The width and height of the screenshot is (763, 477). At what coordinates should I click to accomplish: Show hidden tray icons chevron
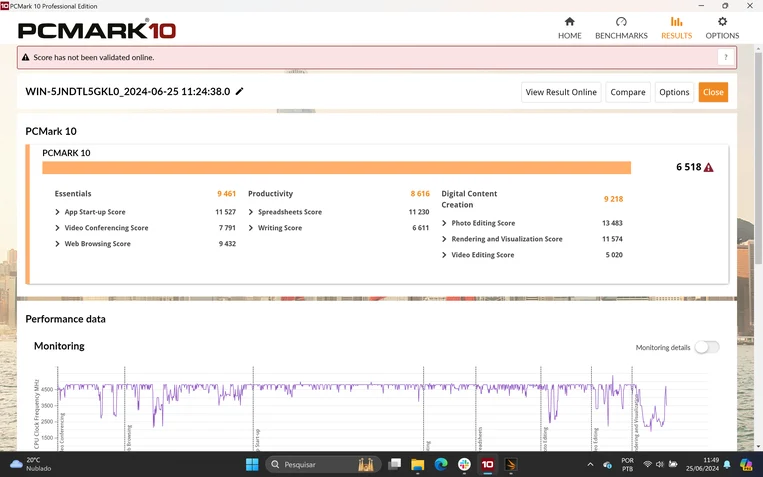point(590,465)
